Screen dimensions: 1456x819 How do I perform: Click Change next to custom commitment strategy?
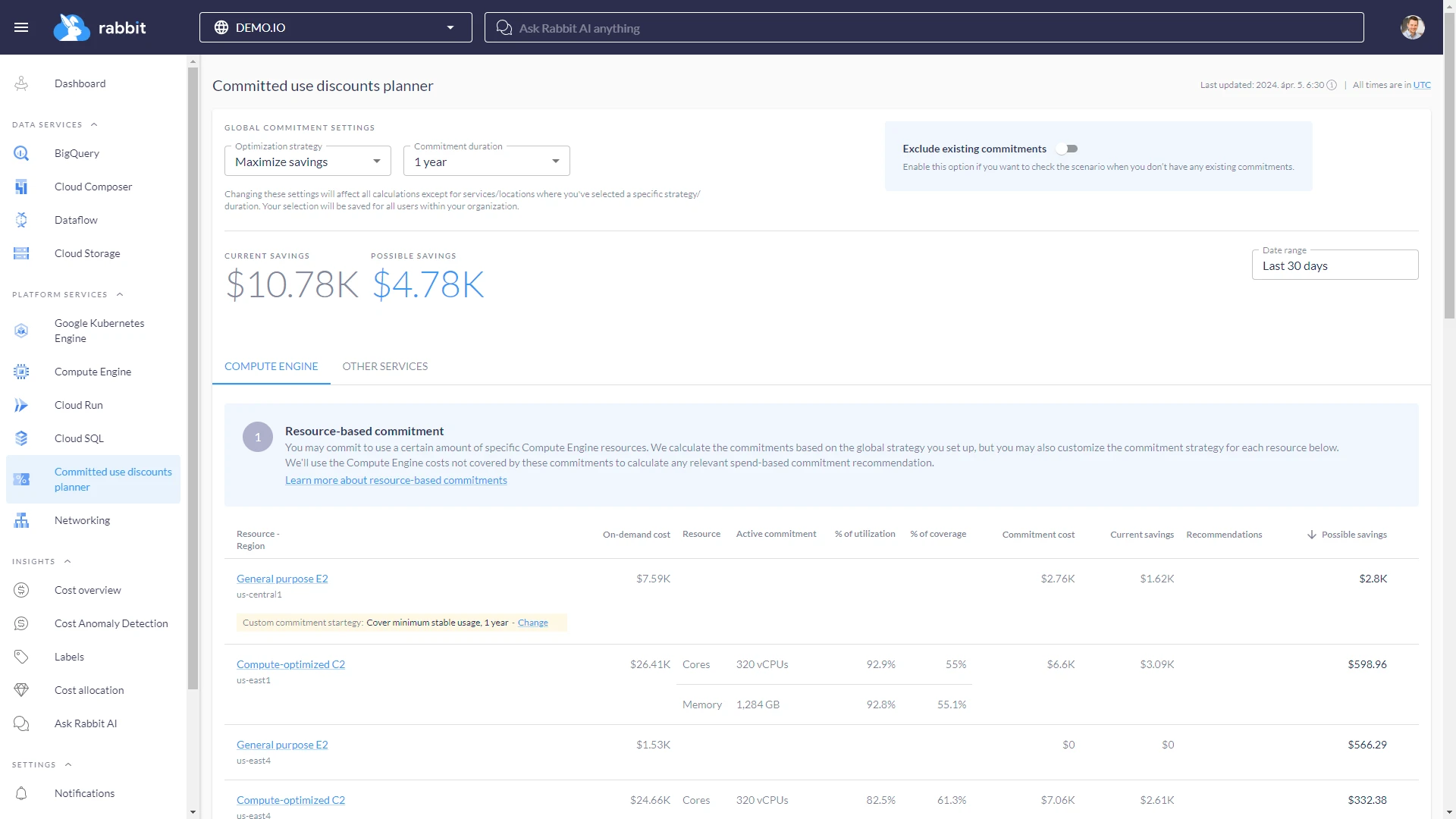pyautogui.click(x=533, y=622)
